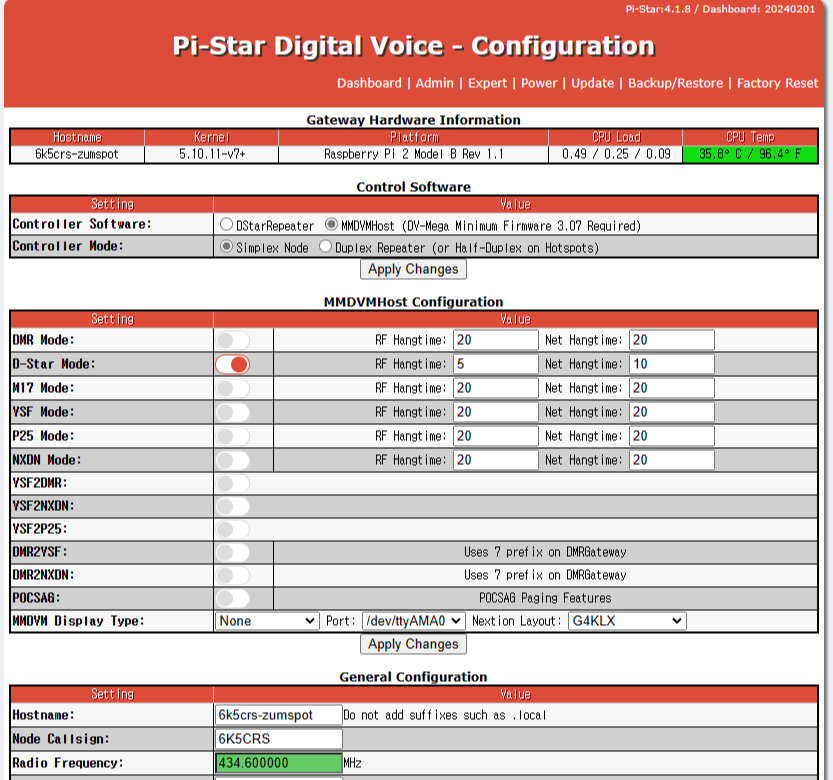Click the CPU Load 0.49 / 0.25 / 0.09 value

[x=616, y=154]
